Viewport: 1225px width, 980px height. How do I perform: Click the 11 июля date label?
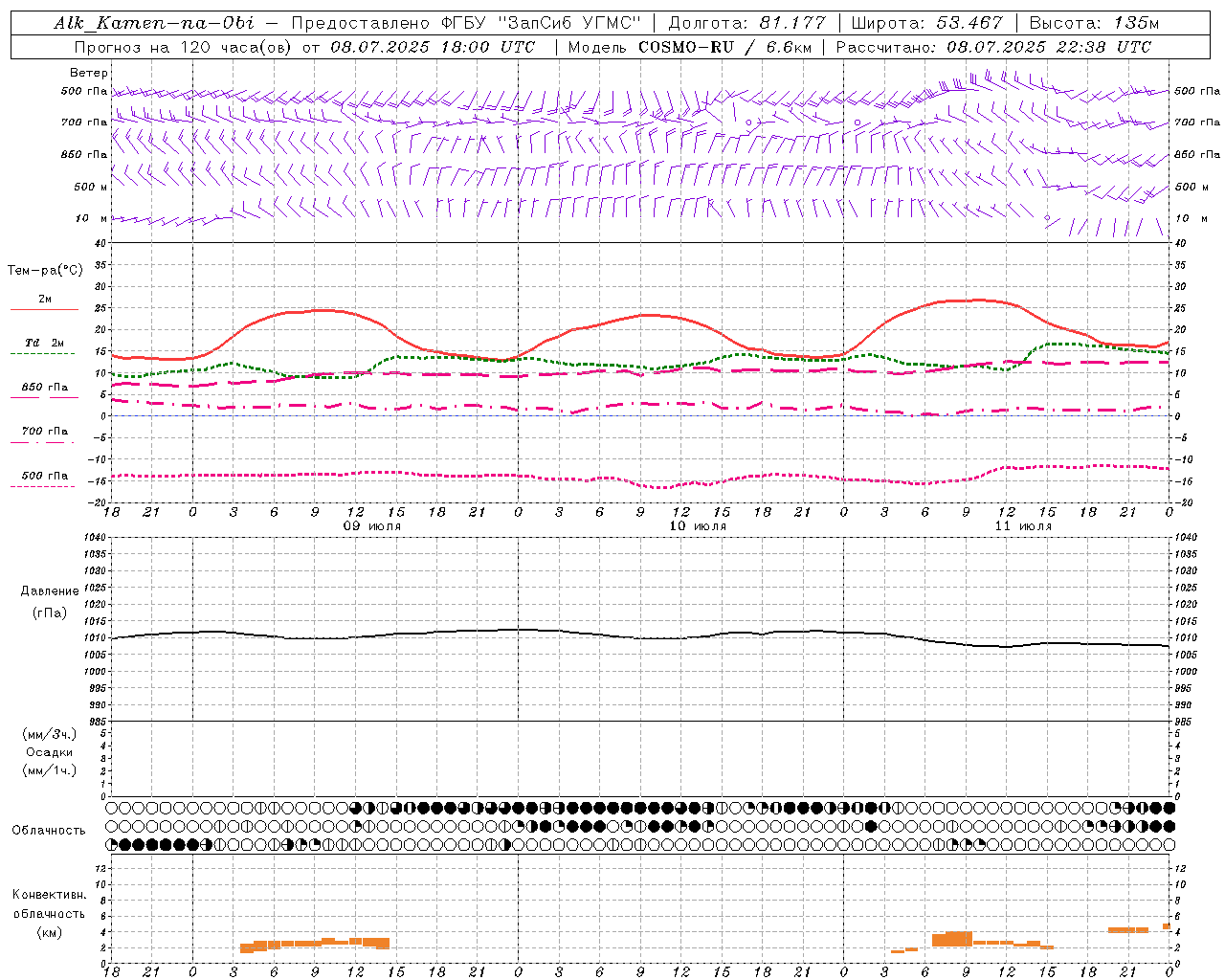pos(1022,526)
